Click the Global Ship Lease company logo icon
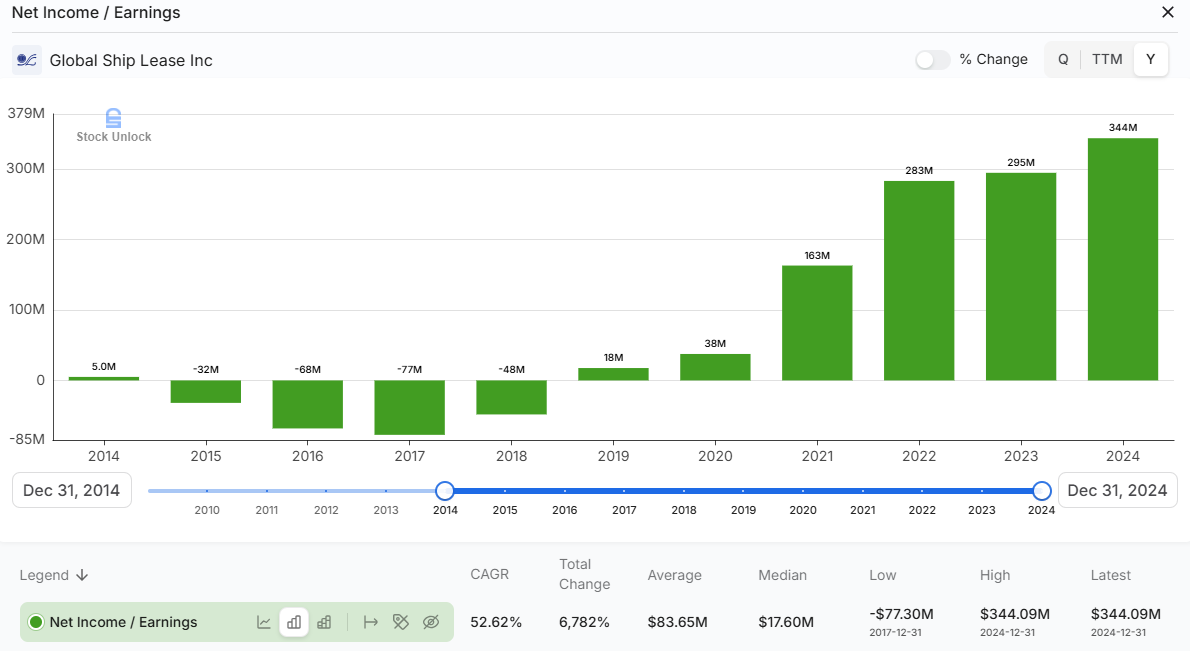 click(26, 60)
